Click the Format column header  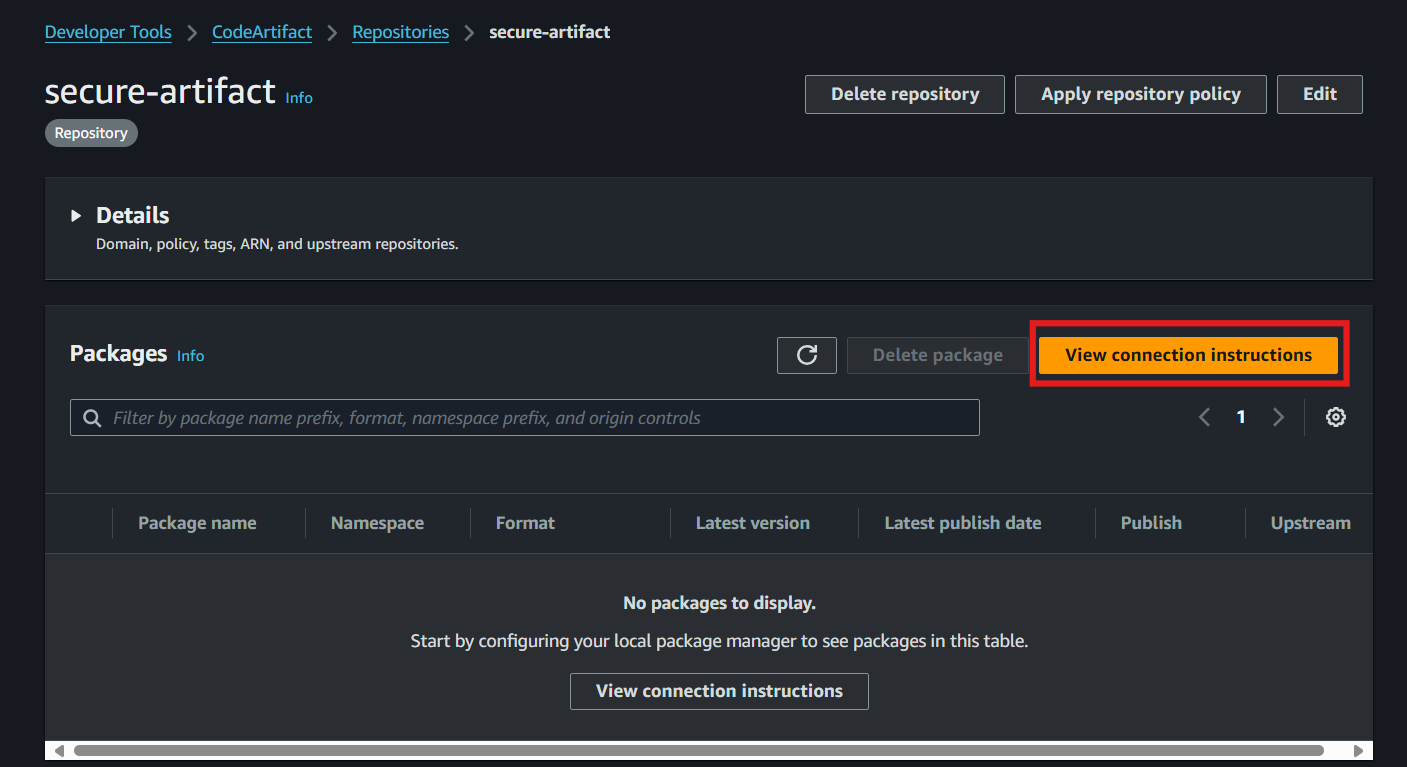point(525,523)
